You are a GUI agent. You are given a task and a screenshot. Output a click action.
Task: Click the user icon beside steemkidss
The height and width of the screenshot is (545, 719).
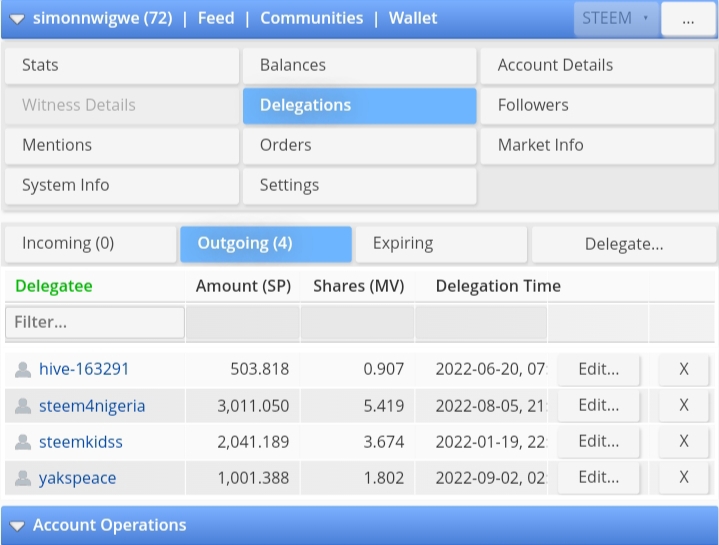tap(23, 442)
